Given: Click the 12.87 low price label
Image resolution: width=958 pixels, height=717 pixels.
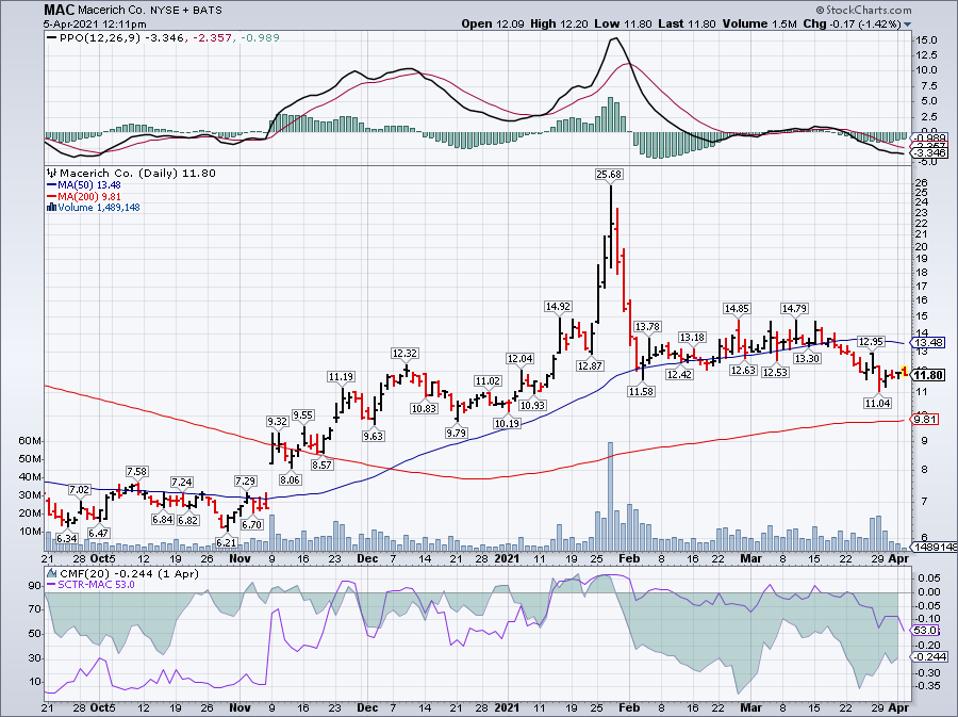Looking at the screenshot, I should [590, 365].
